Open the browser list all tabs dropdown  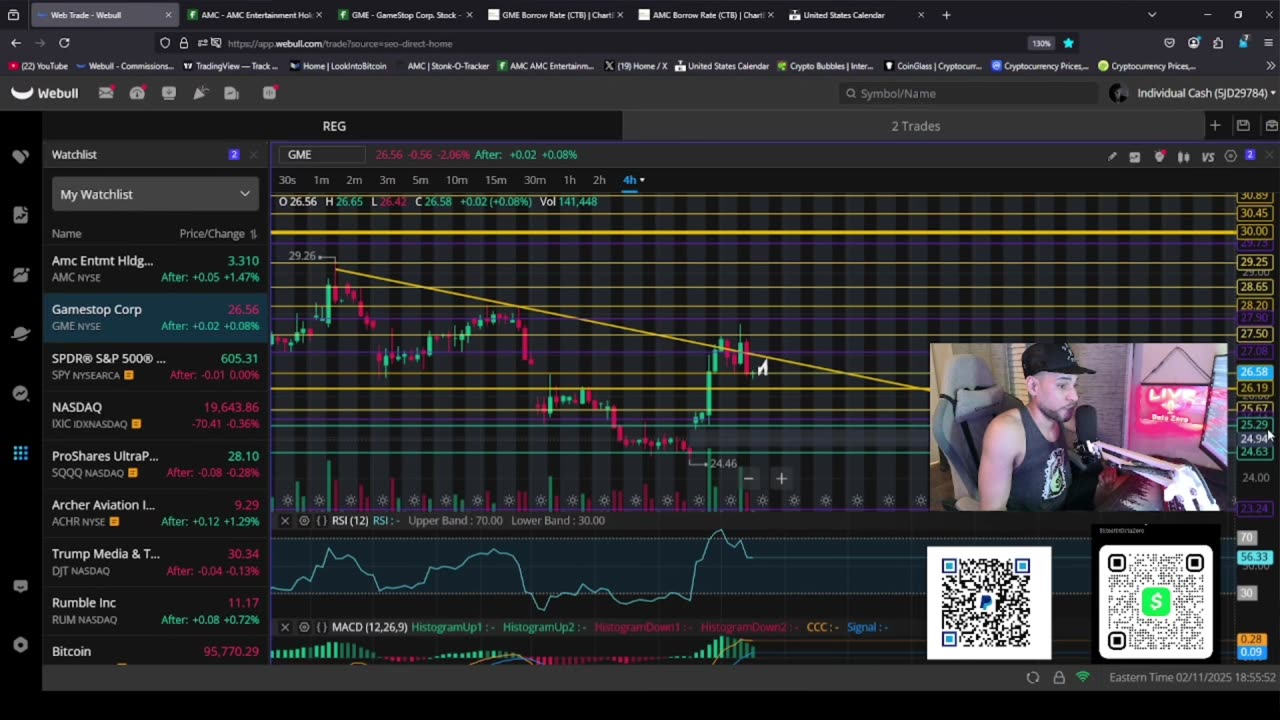point(1152,15)
